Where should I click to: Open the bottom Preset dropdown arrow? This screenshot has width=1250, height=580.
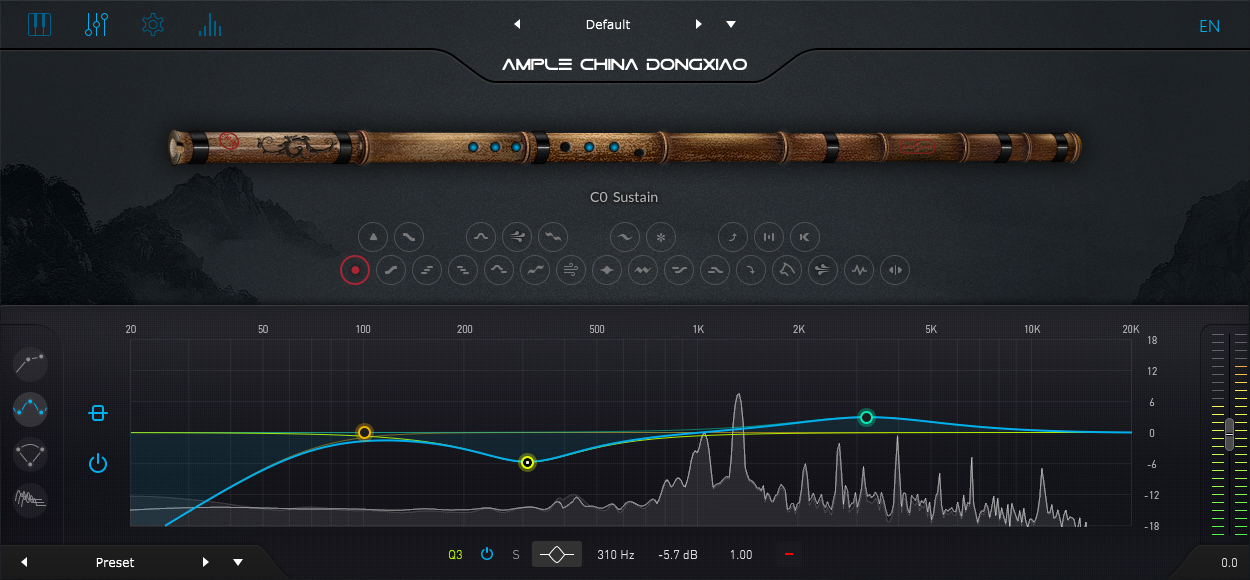tap(238, 562)
